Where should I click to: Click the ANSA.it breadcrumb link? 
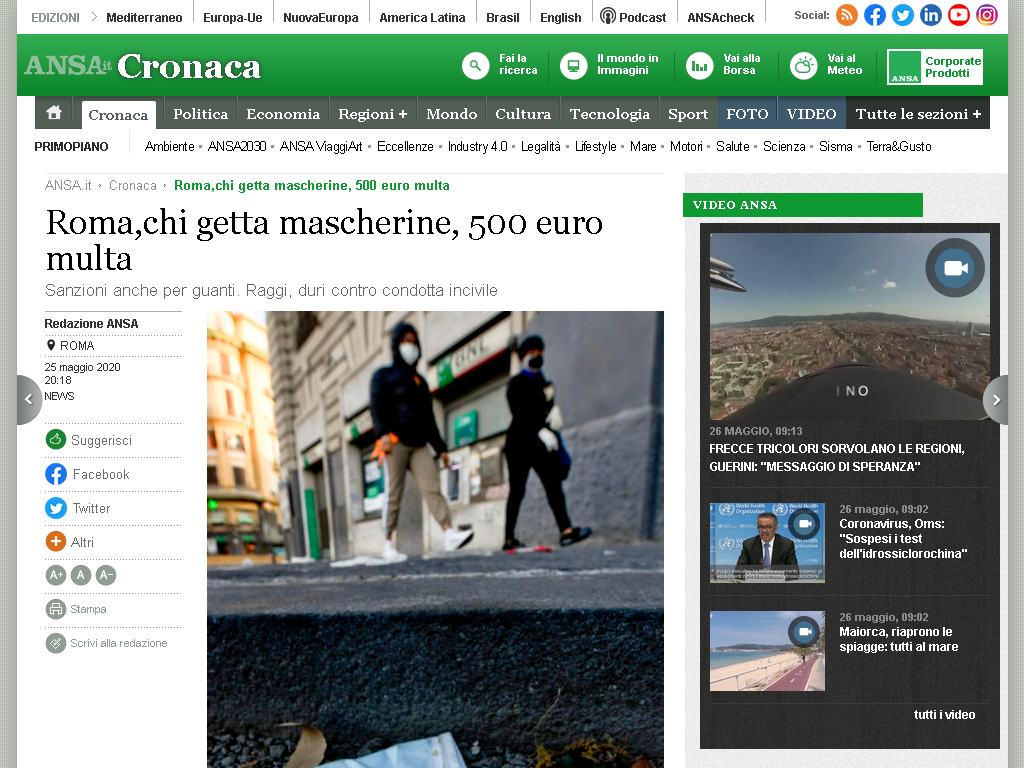(68, 185)
